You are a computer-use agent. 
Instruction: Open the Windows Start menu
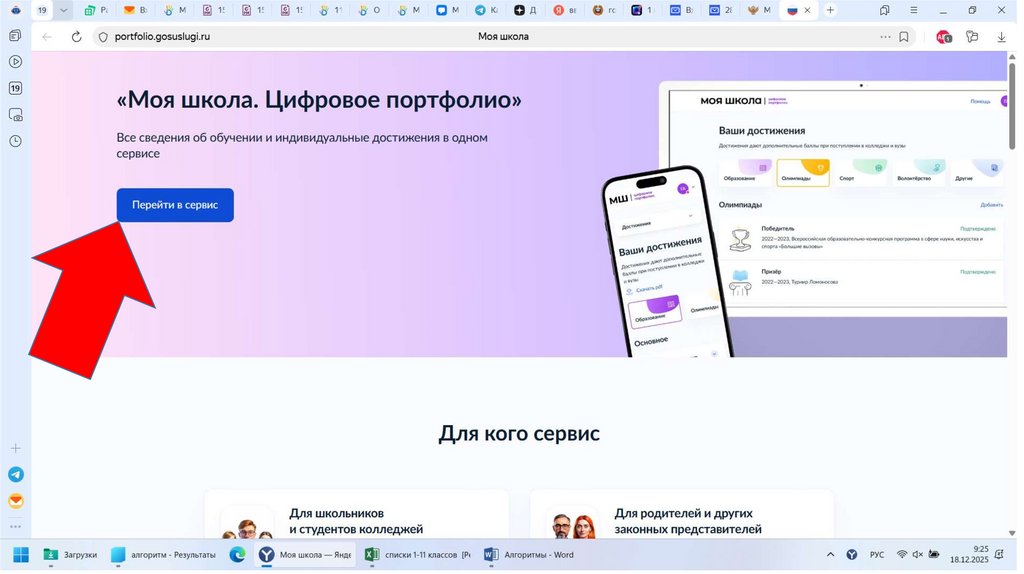coord(21,555)
